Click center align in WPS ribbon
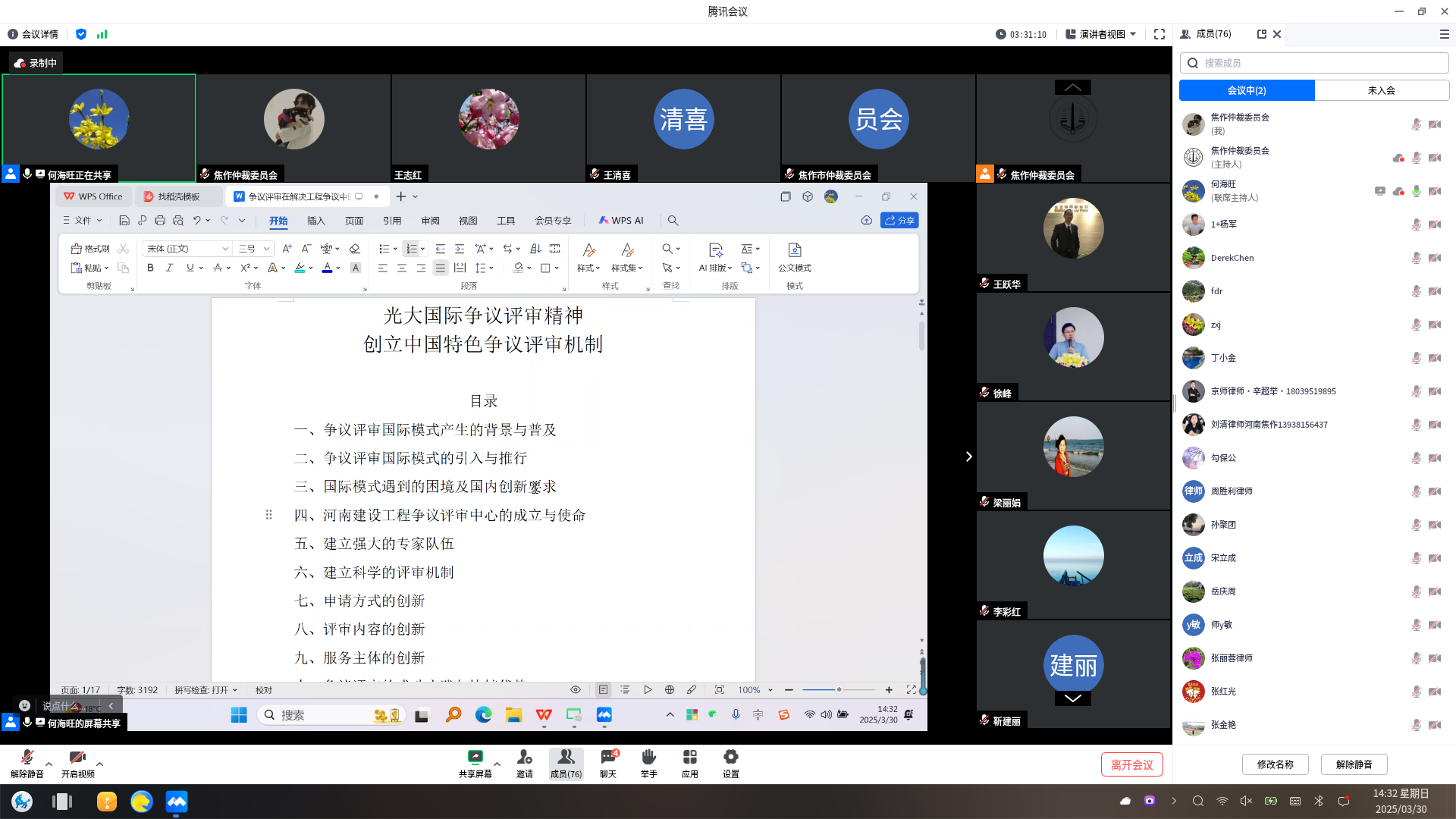 [x=402, y=268]
